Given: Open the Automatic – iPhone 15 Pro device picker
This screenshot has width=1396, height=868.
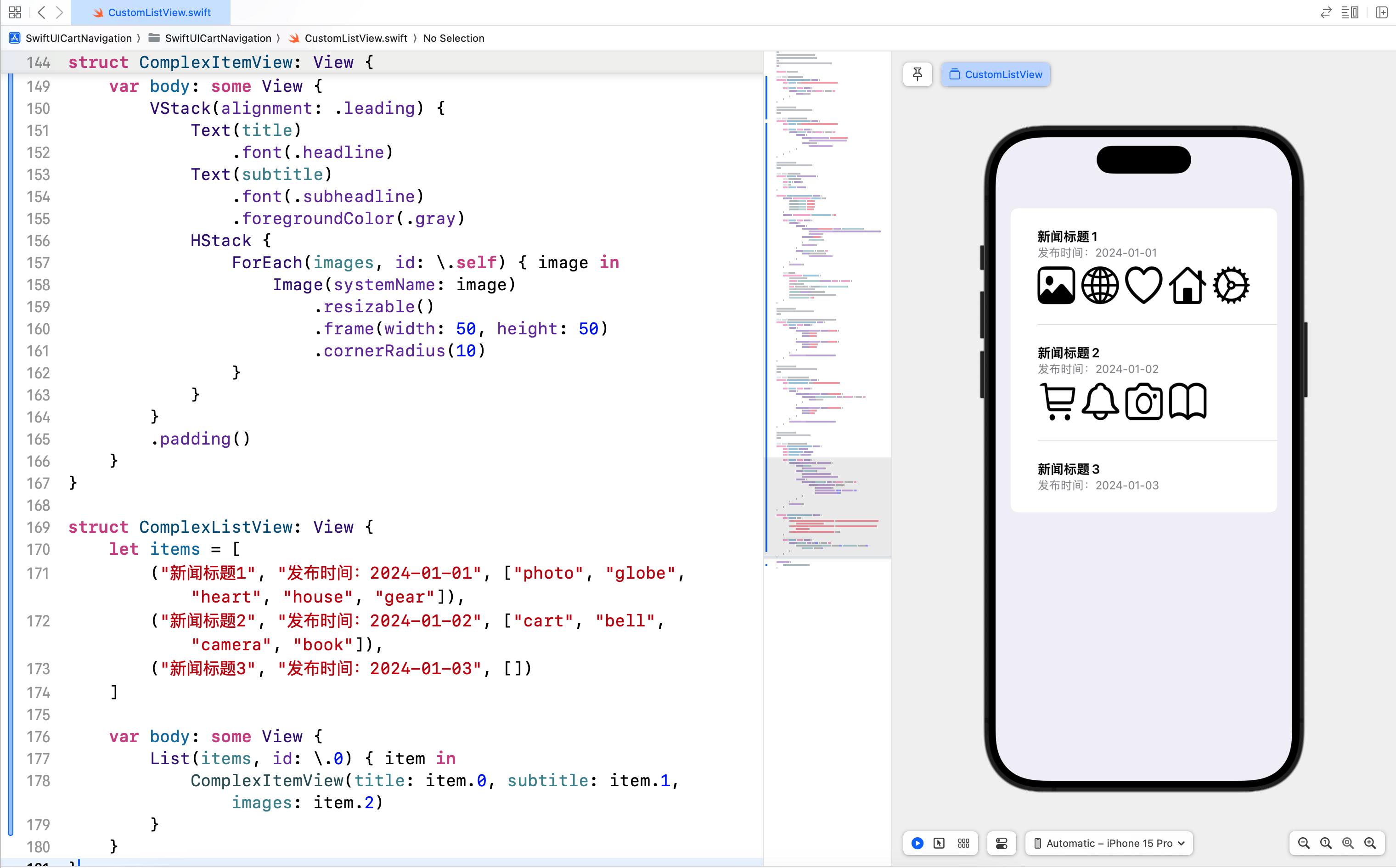Looking at the screenshot, I should [1109, 843].
